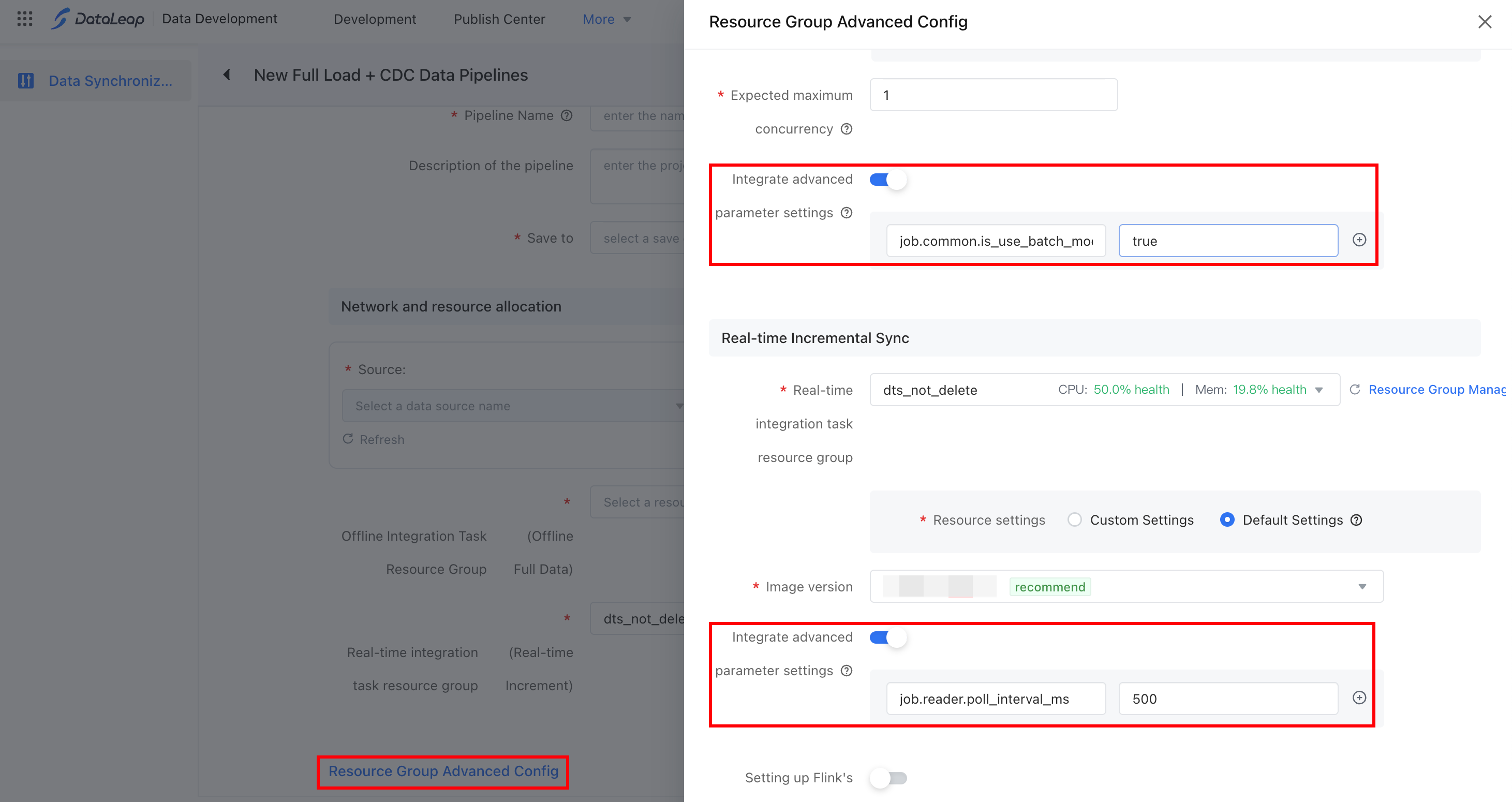Disable offline Integrate advanced parameter settings toggle
1512x802 pixels.
[888, 180]
